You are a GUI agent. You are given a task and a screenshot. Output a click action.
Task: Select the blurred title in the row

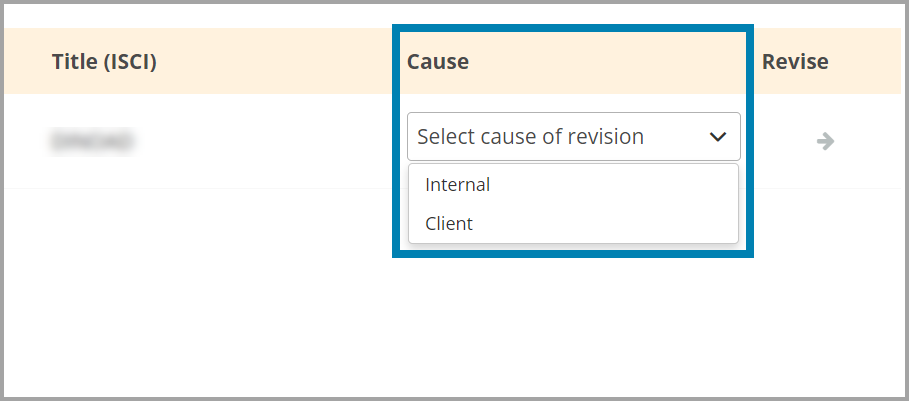[x=92, y=142]
